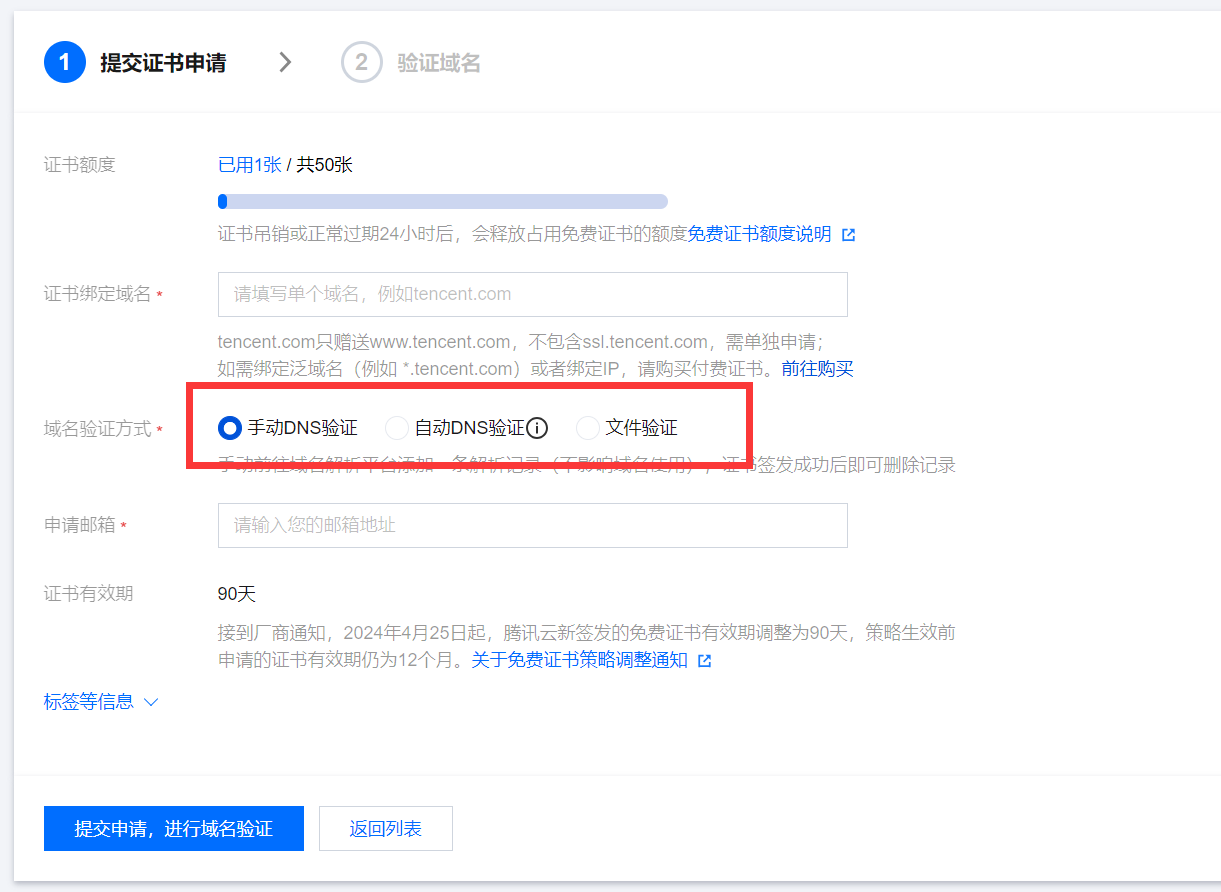Select the 手动DNS验证 radio button
Viewport: 1221px width, 892px height.
(230, 429)
